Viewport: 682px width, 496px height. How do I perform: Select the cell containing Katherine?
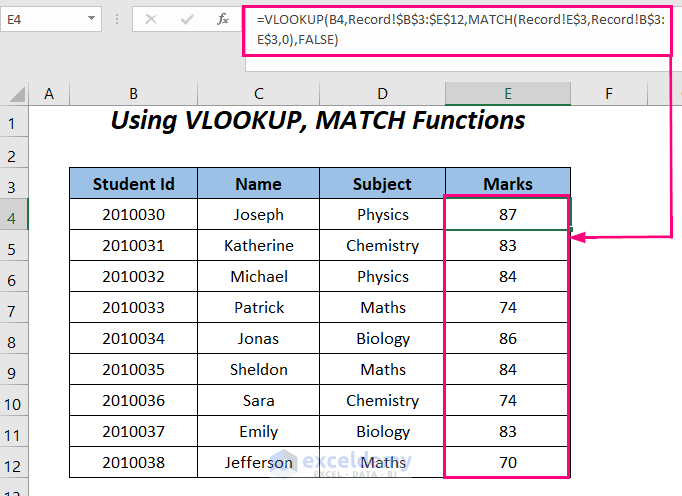[x=258, y=246]
